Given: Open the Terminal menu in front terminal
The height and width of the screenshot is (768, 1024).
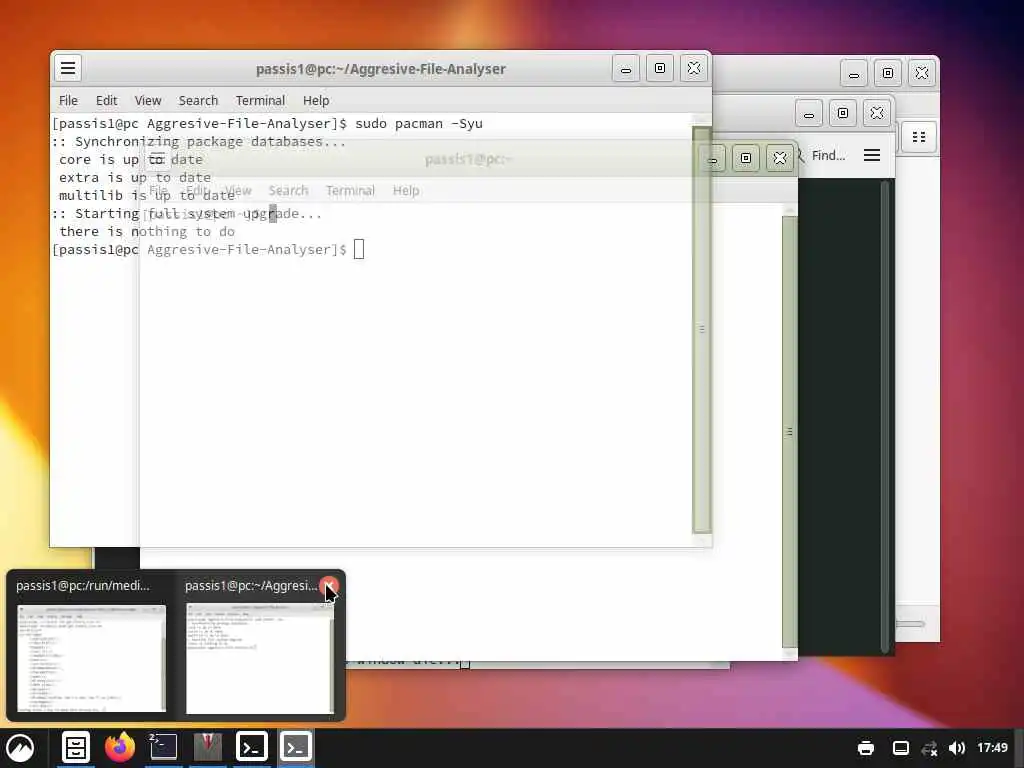Looking at the screenshot, I should pos(260,101).
